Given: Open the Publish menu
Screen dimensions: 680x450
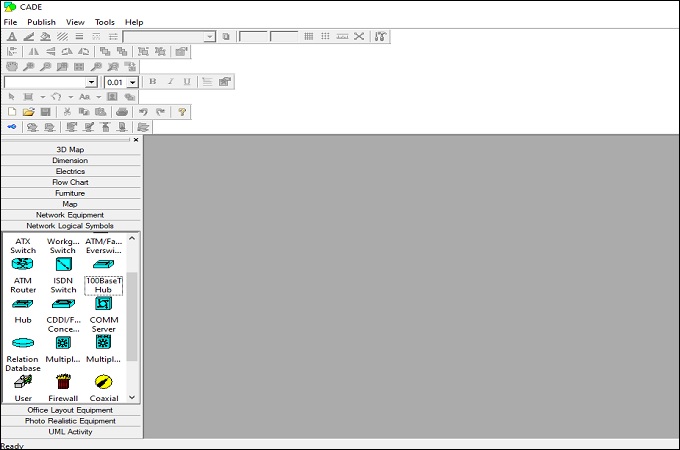Looking at the screenshot, I should [41, 22].
